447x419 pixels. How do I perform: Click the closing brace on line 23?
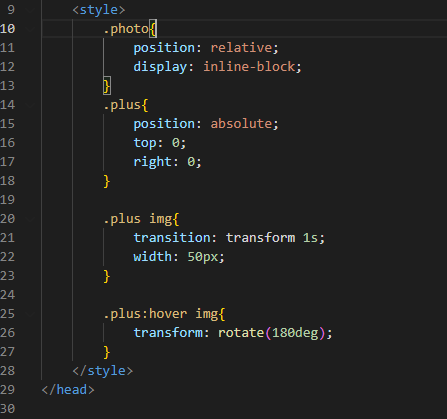coord(107,276)
